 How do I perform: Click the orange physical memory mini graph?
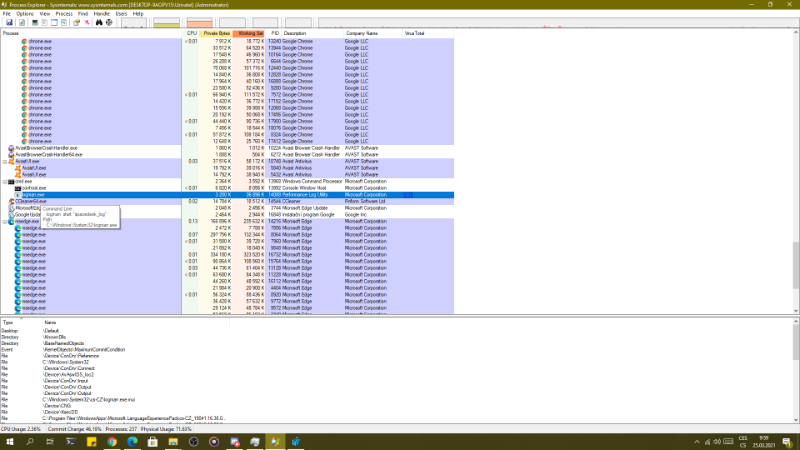tap(199, 22)
